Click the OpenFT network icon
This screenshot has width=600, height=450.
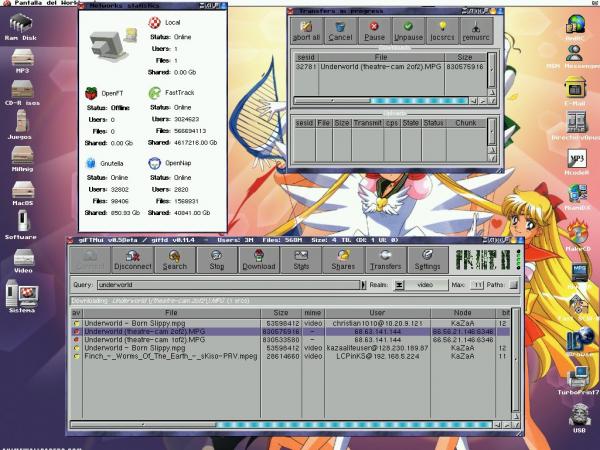tap(91, 93)
